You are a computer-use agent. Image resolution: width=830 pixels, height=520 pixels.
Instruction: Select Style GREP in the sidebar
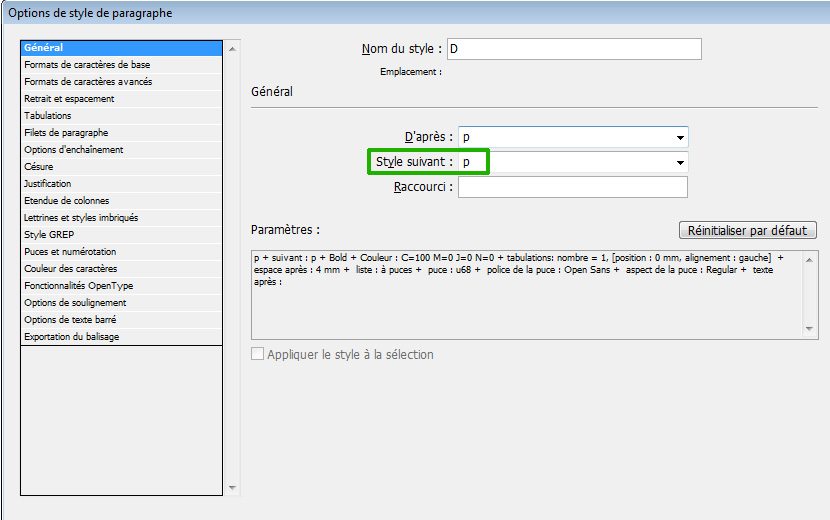(x=49, y=235)
